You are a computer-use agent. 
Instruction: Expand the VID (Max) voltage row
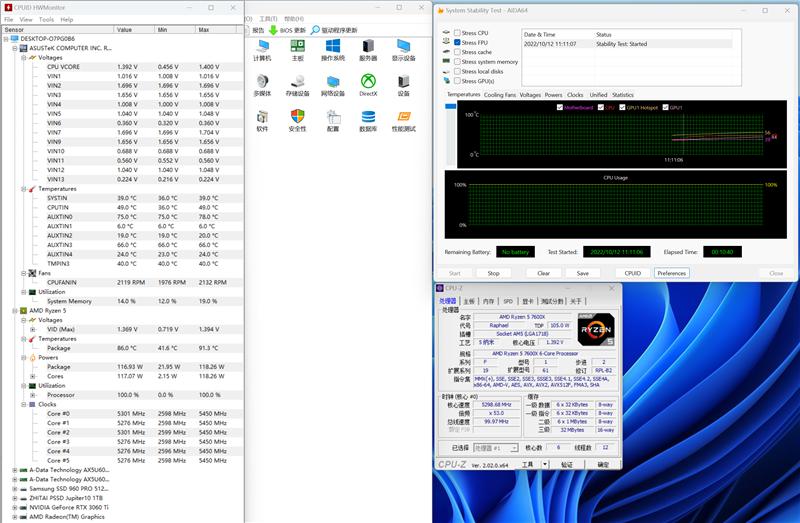coord(33,330)
